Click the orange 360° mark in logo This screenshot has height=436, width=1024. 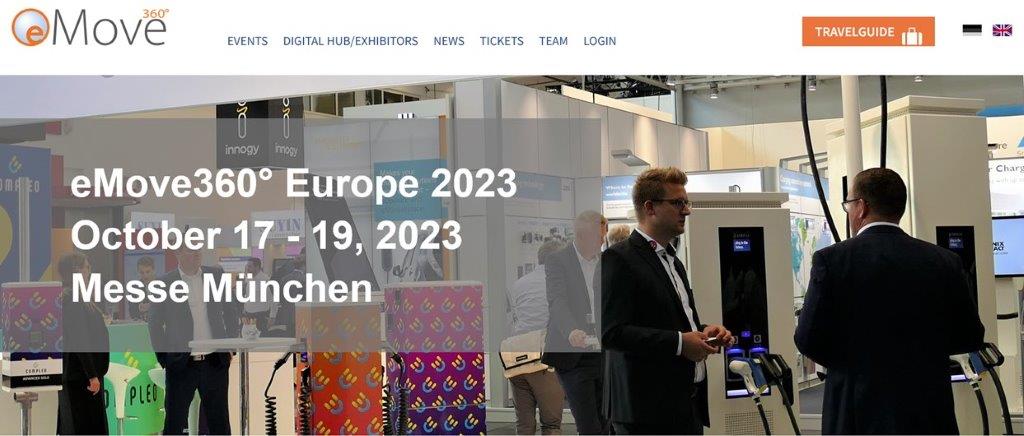[155, 14]
